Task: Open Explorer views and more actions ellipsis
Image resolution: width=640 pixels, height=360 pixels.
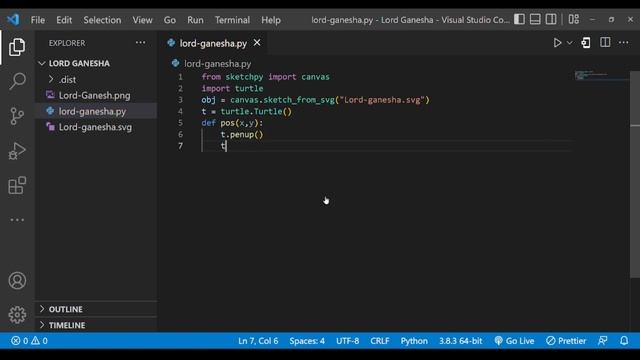Action: pyautogui.click(x=140, y=42)
